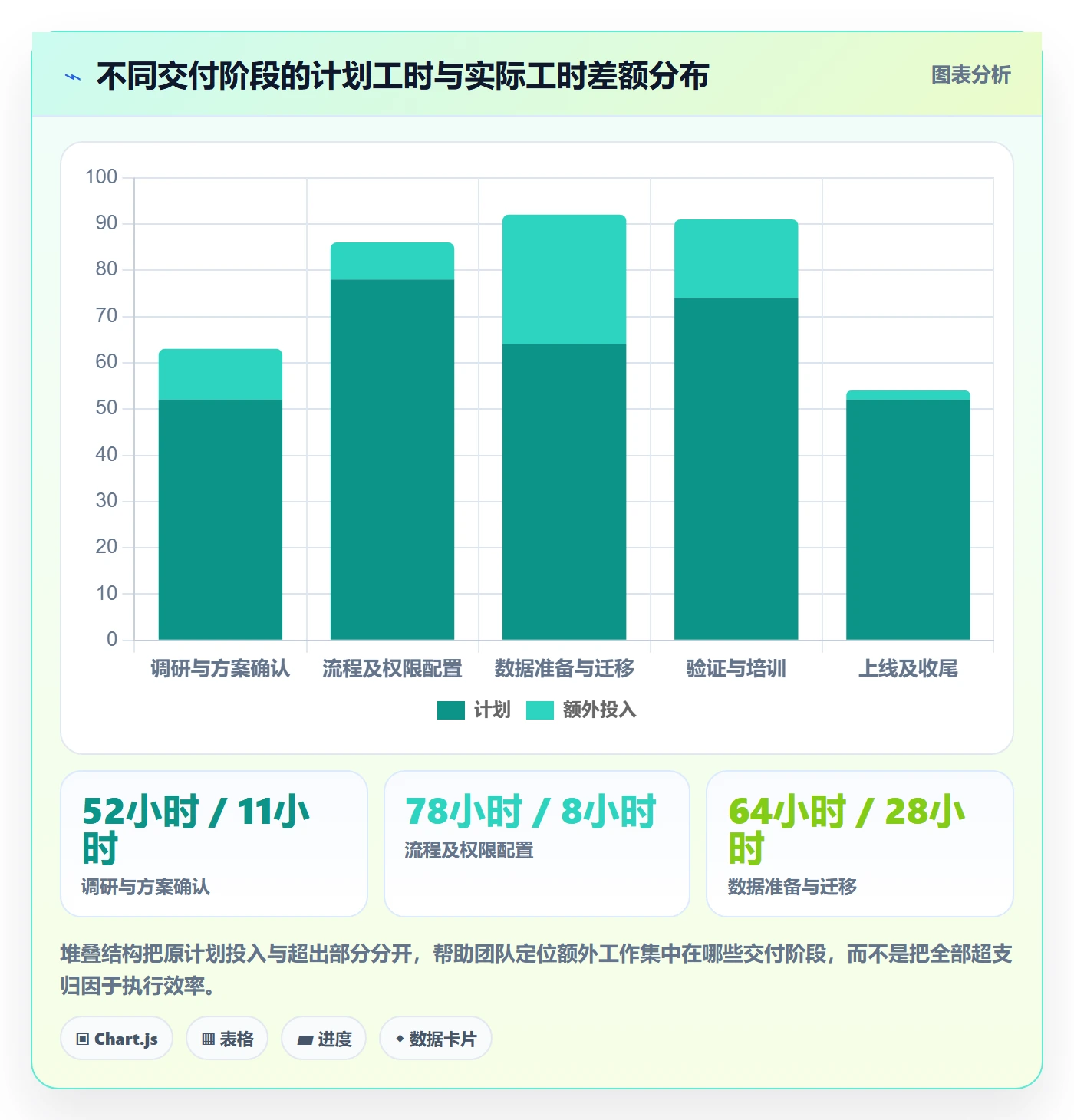
Task: Click the diamond icon in the 数据卡片 chip
Action: pyautogui.click(x=400, y=1039)
